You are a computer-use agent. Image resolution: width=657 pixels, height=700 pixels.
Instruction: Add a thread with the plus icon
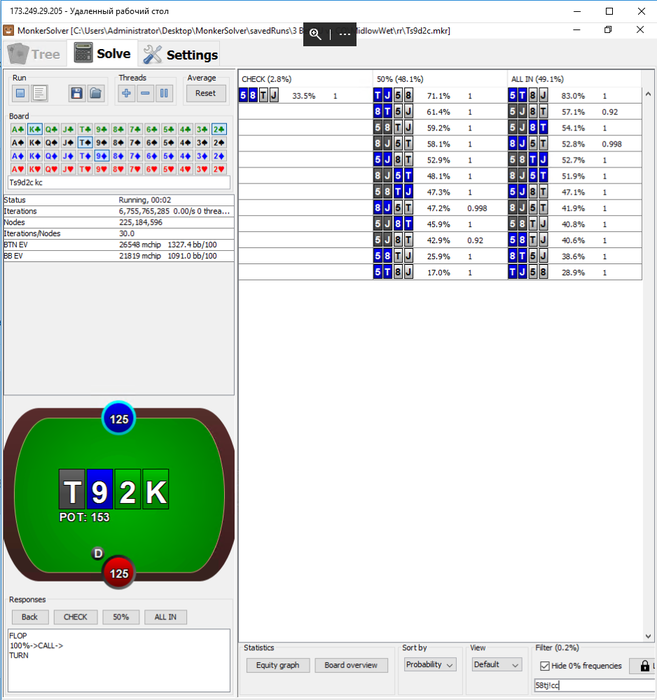pos(127,93)
